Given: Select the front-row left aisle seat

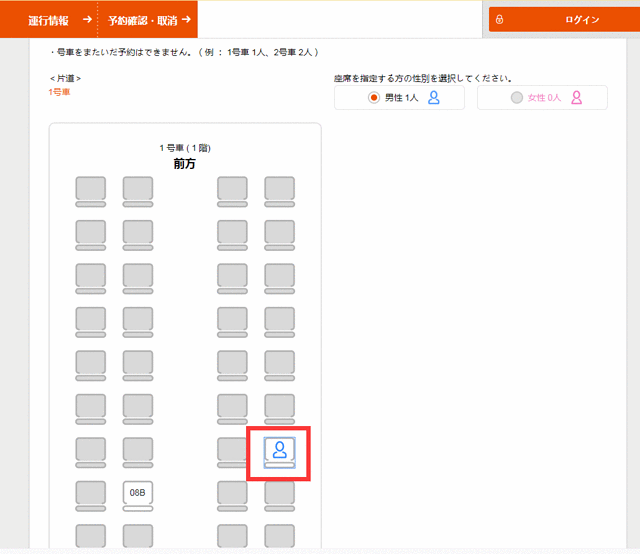Looking at the screenshot, I should [x=138, y=189].
